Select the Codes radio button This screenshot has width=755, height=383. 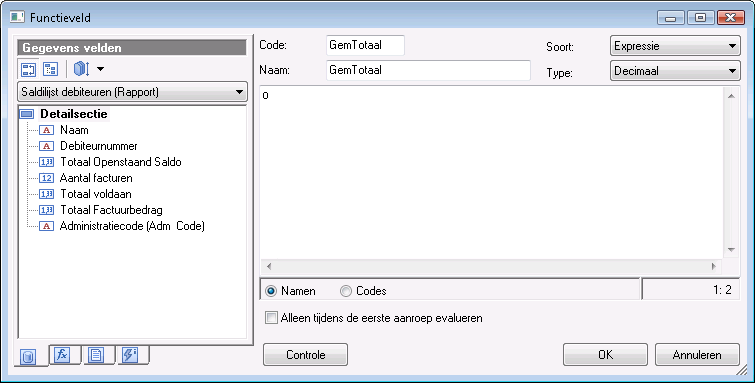[x=346, y=291]
